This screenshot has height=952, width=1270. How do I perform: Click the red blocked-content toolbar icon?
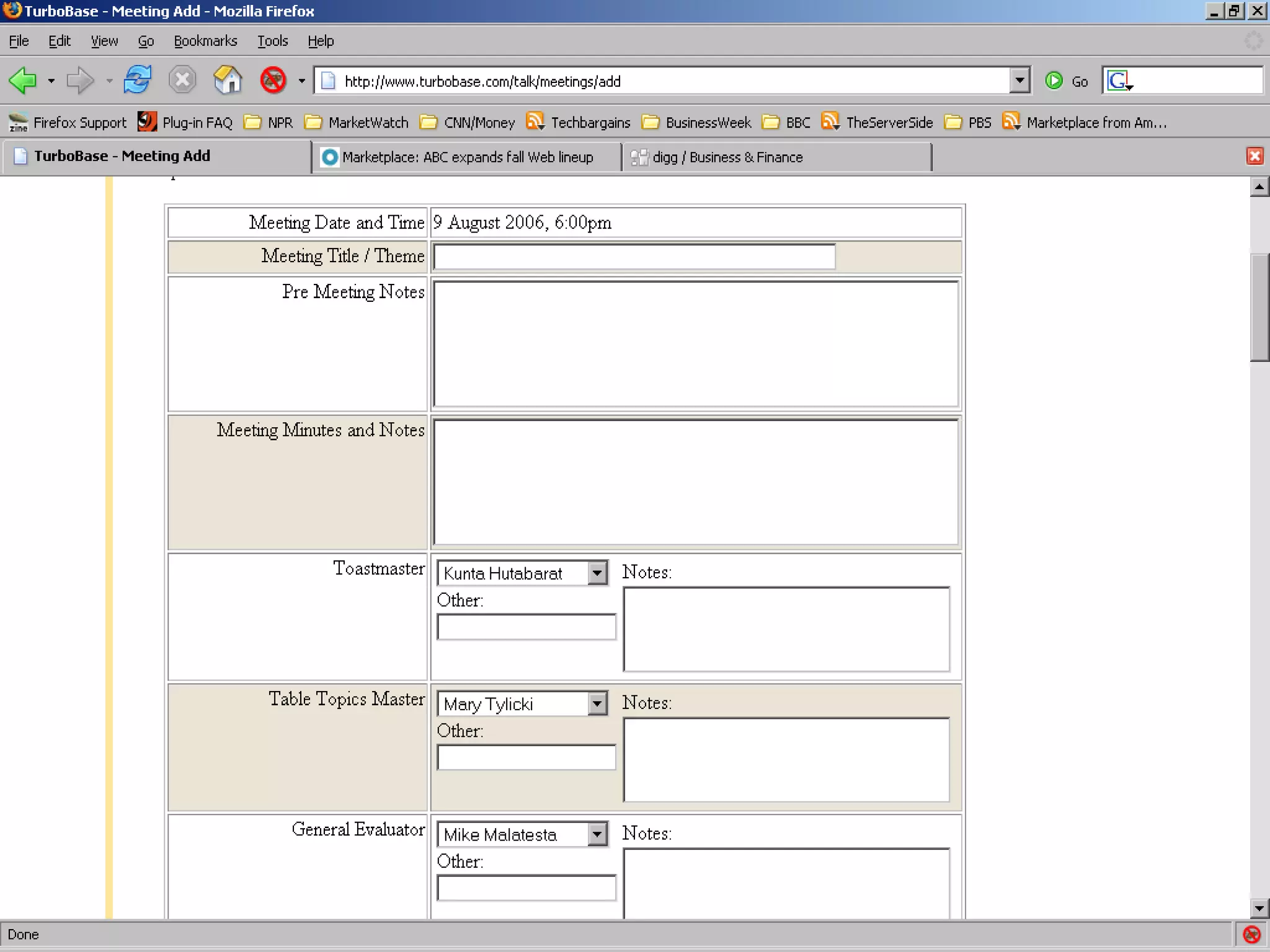pos(273,81)
